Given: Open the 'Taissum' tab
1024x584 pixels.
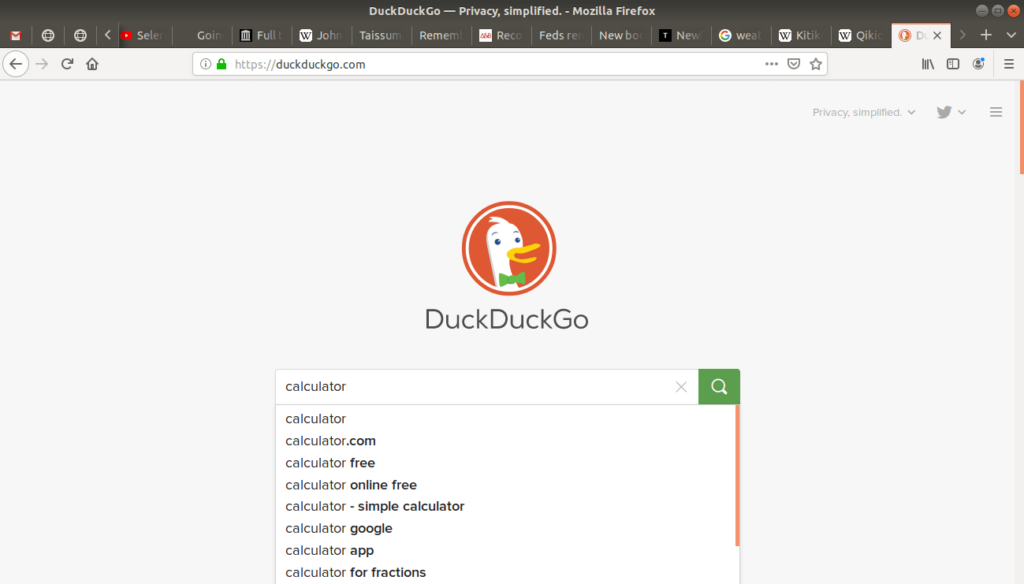Looking at the screenshot, I should pos(381,35).
